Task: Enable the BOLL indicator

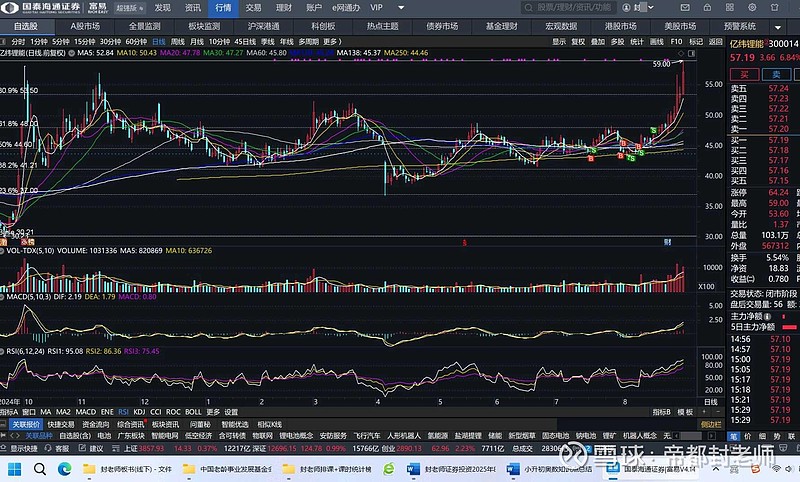Action: pos(193,411)
